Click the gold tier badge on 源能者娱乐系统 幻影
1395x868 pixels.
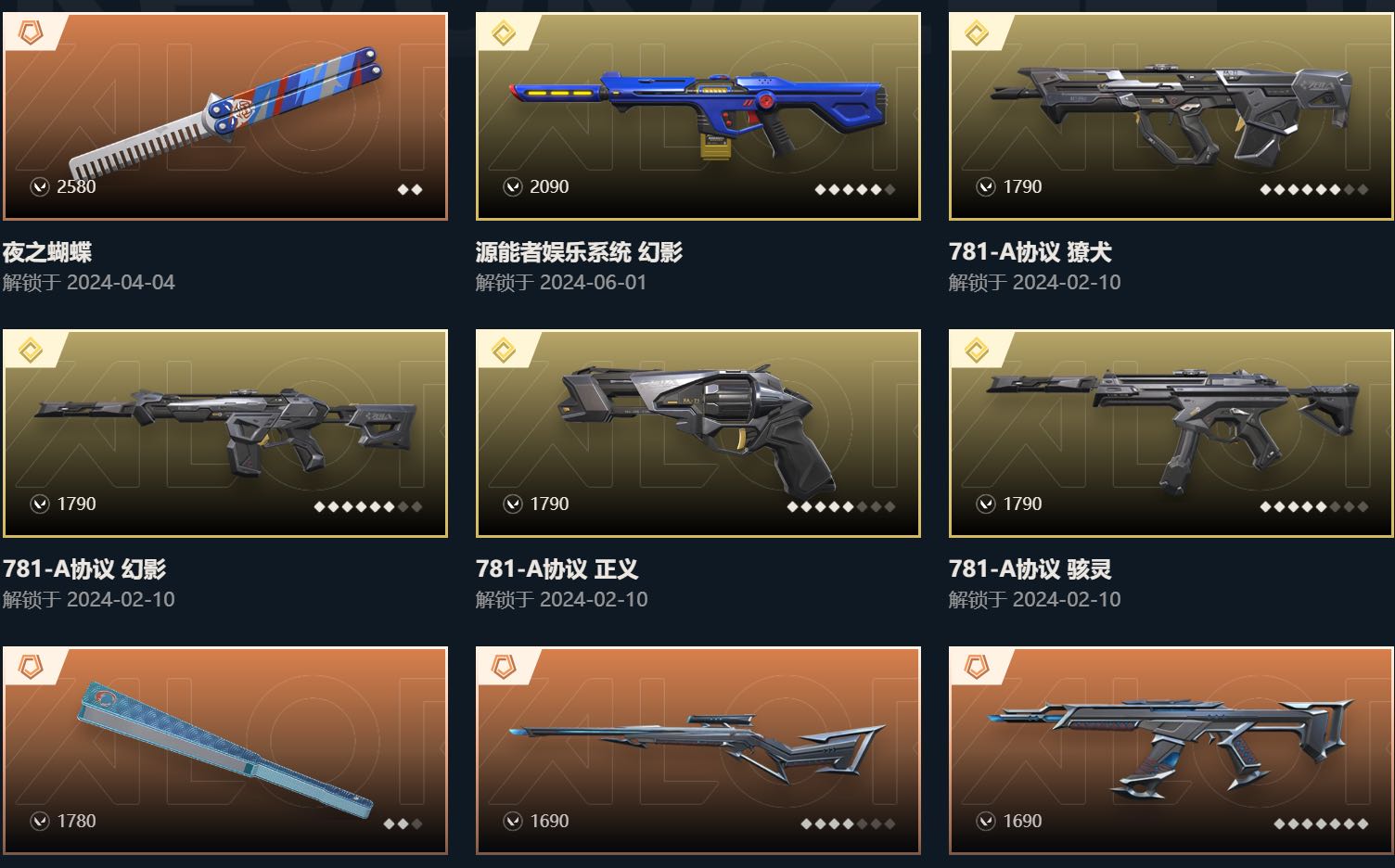(504, 34)
